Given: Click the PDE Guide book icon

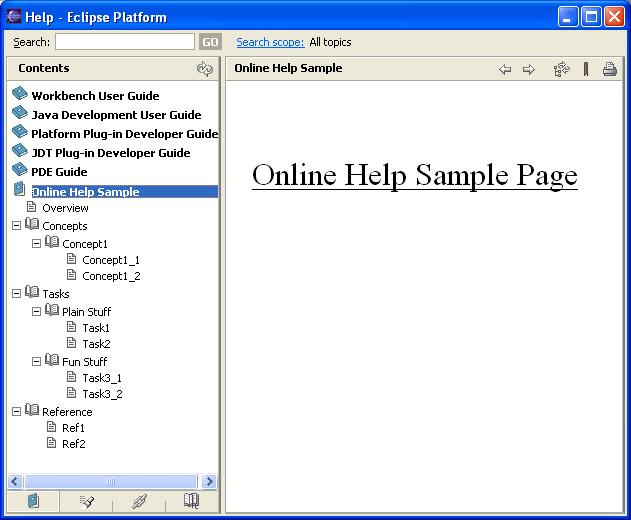Looking at the screenshot, I should pos(19,169).
